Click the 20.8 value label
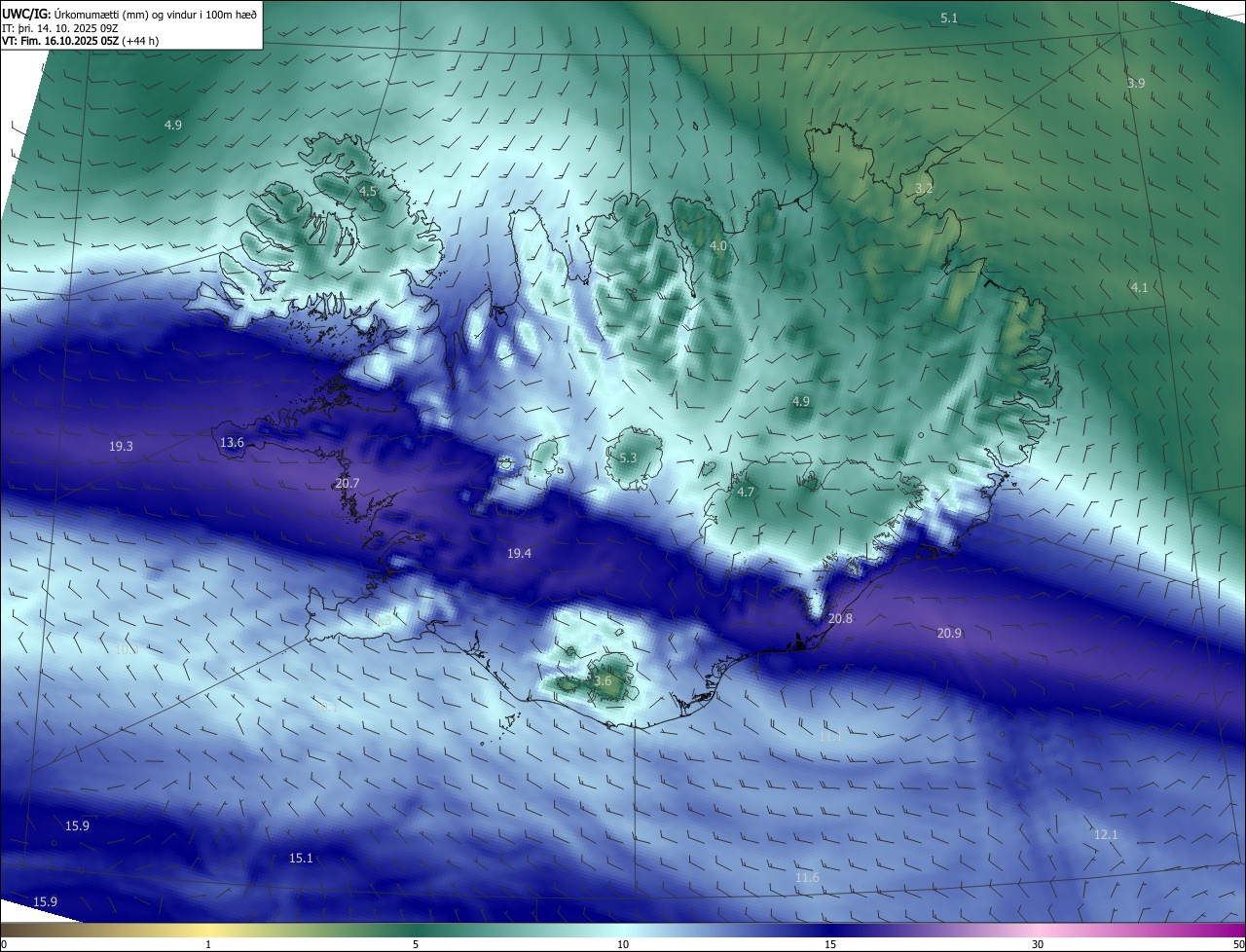Image resolution: width=1246 pixels, height=952 pixels. pos(840,619)
